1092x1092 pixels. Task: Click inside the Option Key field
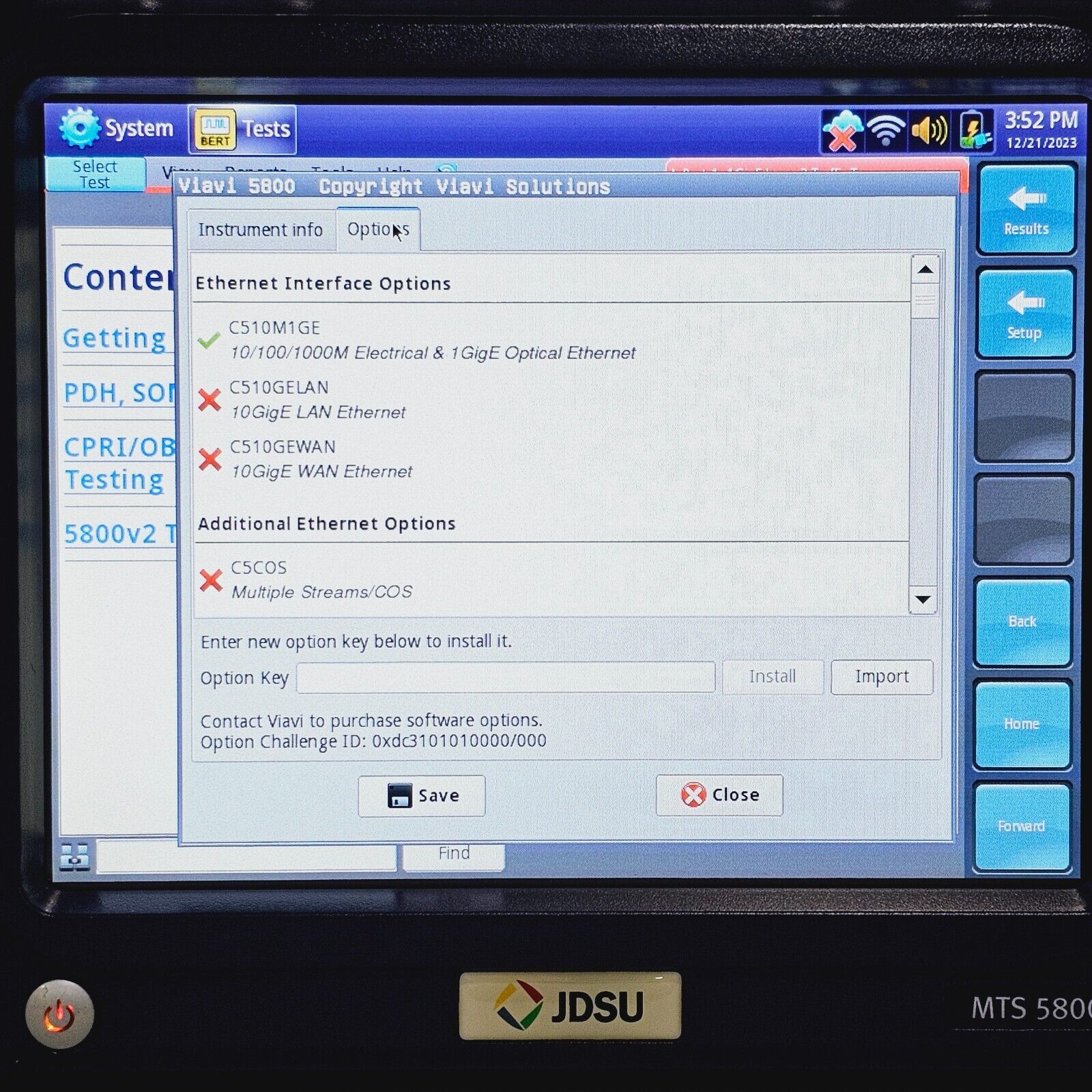pos(505,676)
